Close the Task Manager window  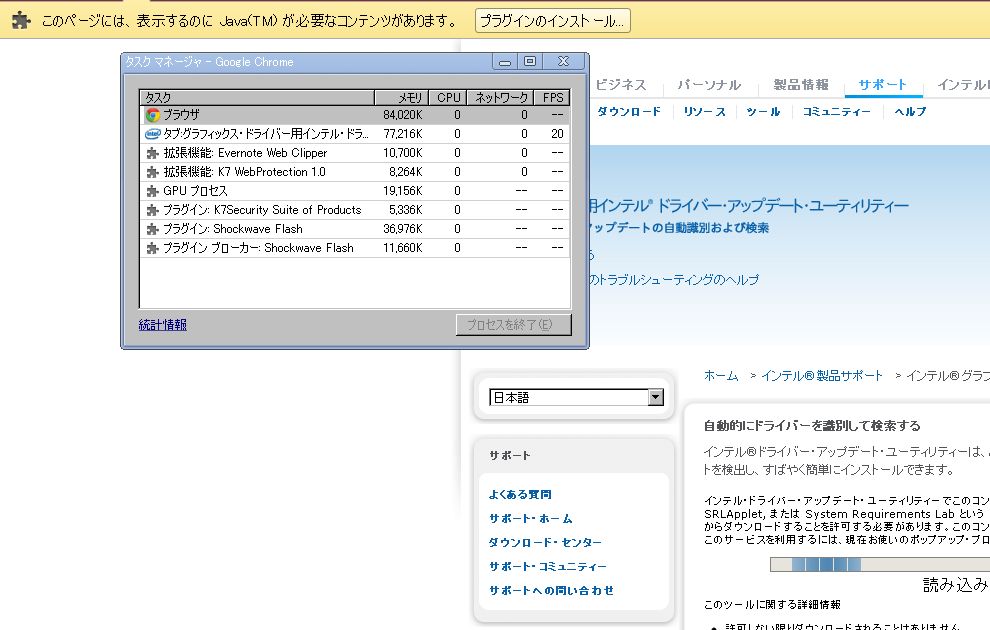pyautogui.click(x=564, y=61)
